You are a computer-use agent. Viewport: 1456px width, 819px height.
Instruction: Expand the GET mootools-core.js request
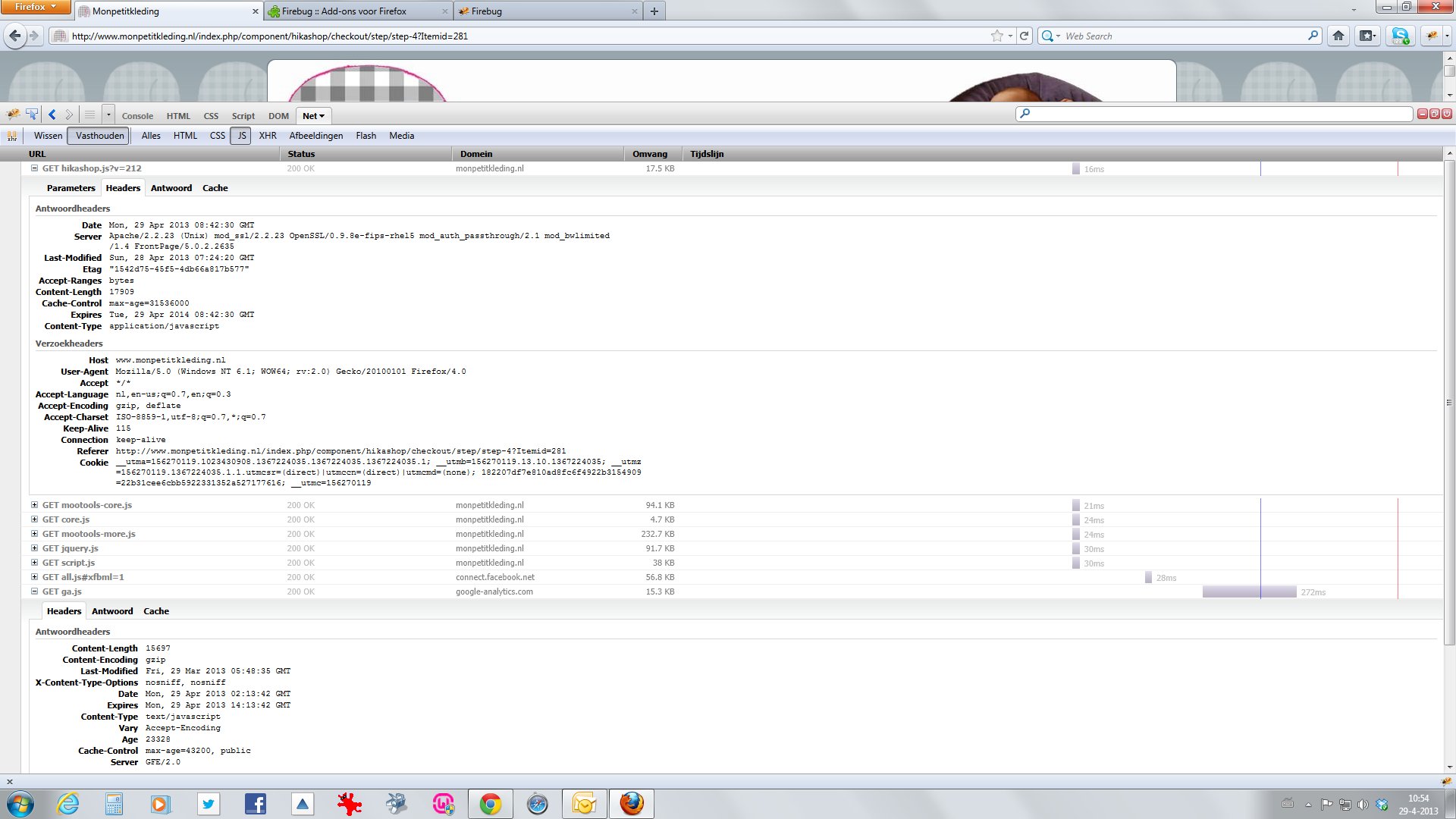[34, 505]
